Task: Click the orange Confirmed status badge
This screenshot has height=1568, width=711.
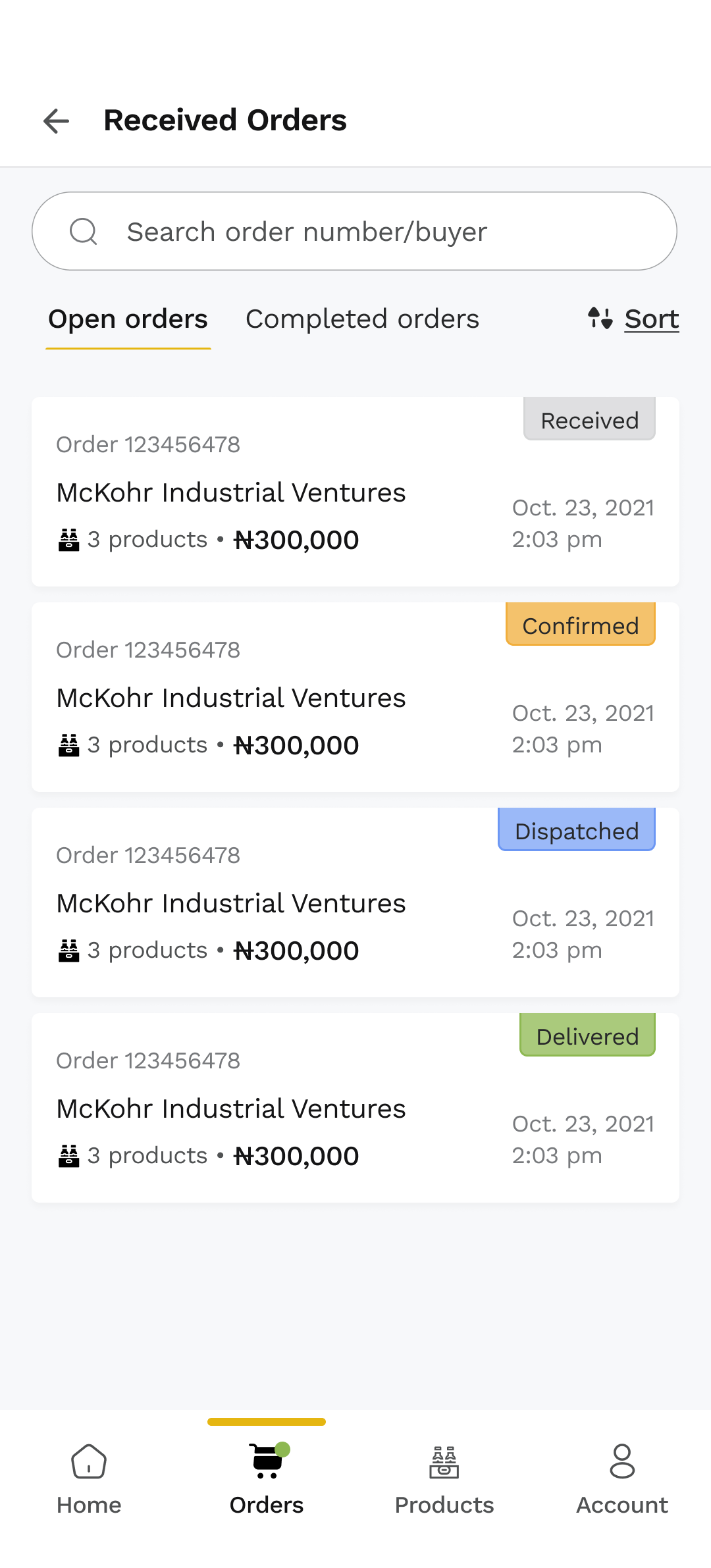Action: coord(580,625)
